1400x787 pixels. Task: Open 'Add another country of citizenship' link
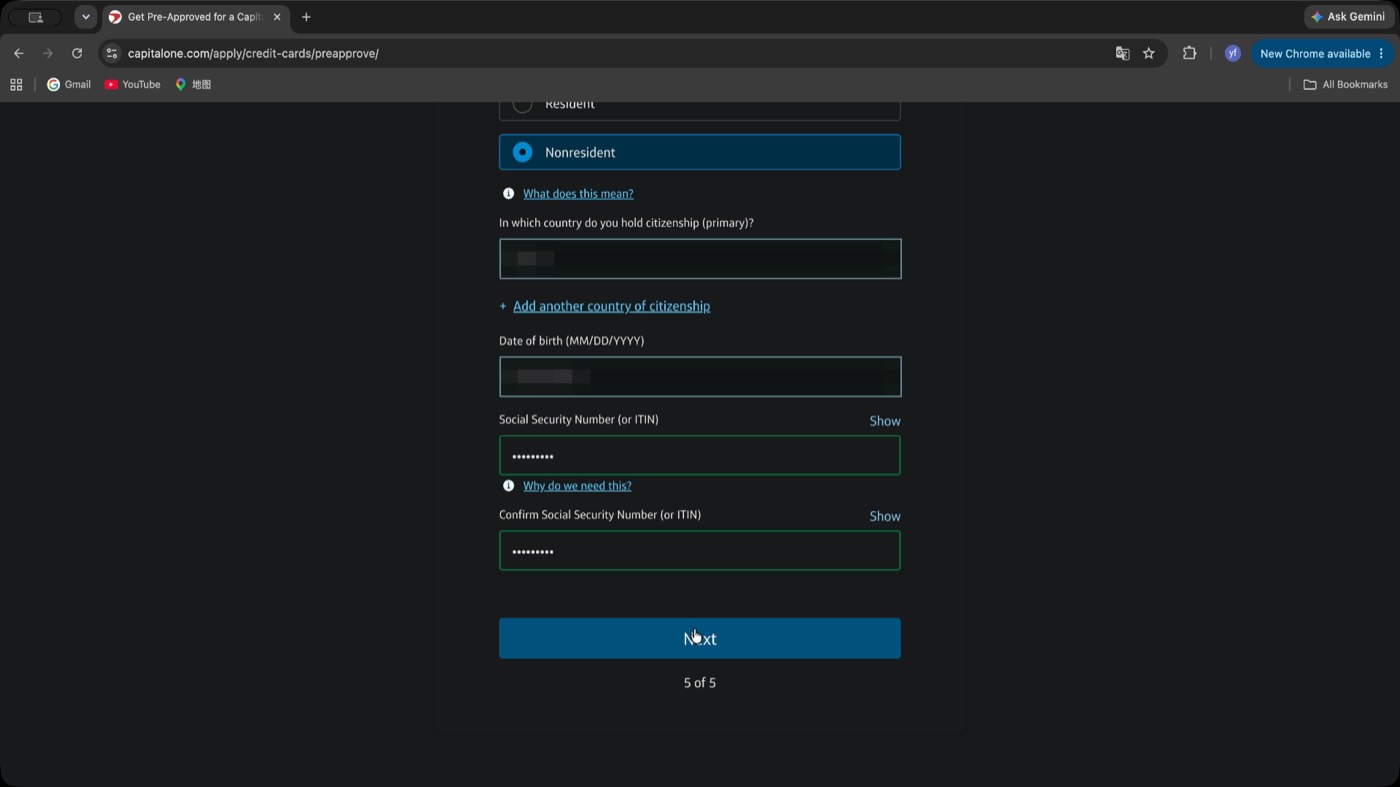611,306
